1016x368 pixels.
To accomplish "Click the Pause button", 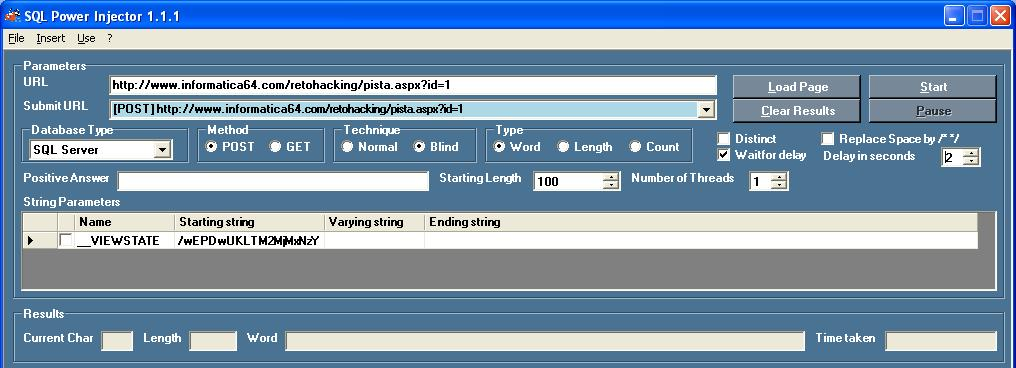I will point(932,111).
